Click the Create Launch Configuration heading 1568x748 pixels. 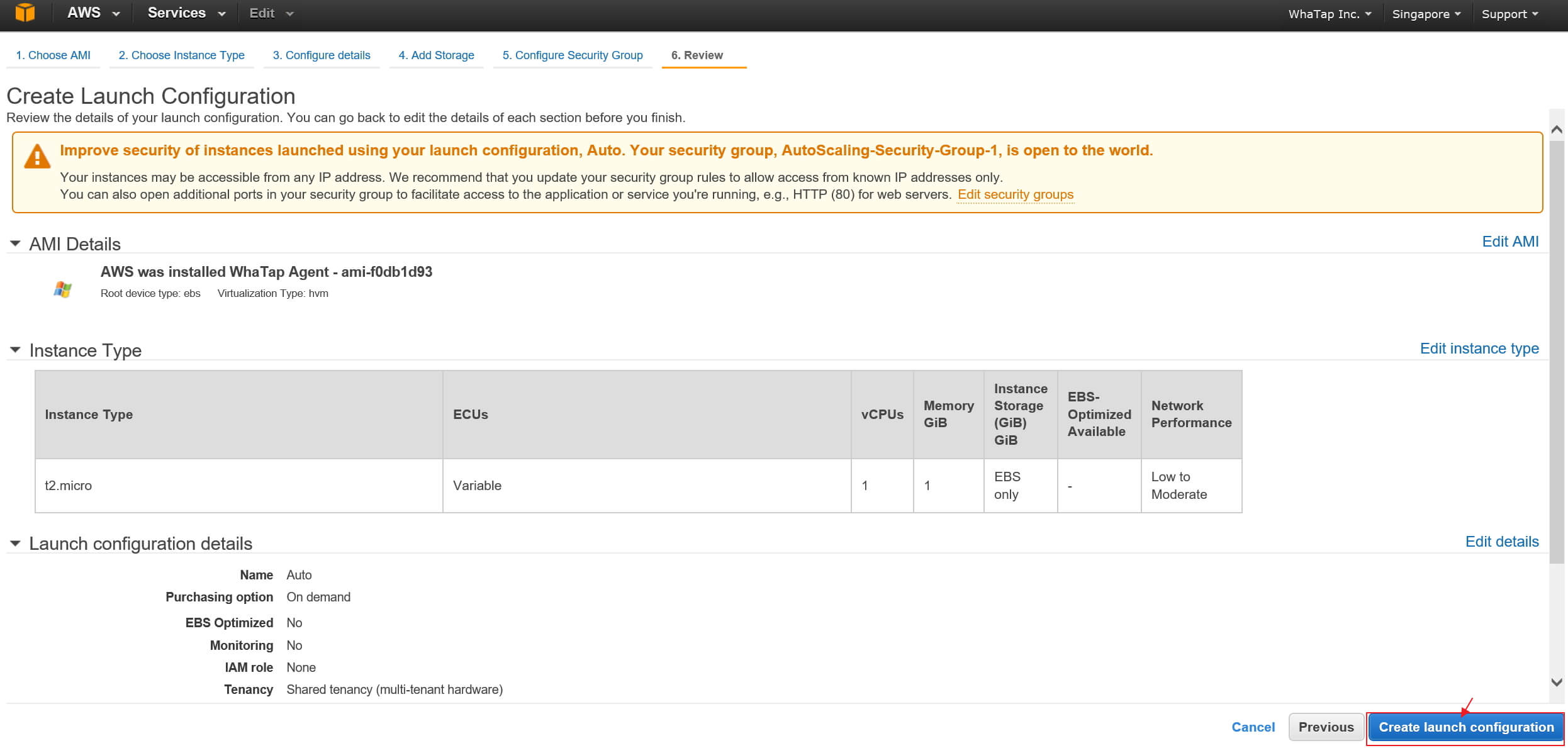click(x=150, y=96)
